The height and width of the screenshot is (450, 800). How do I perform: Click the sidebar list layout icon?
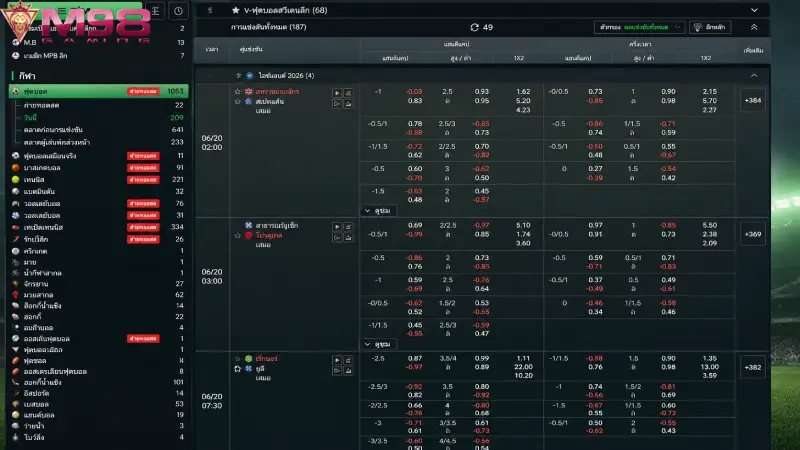[x=156, y=11]
